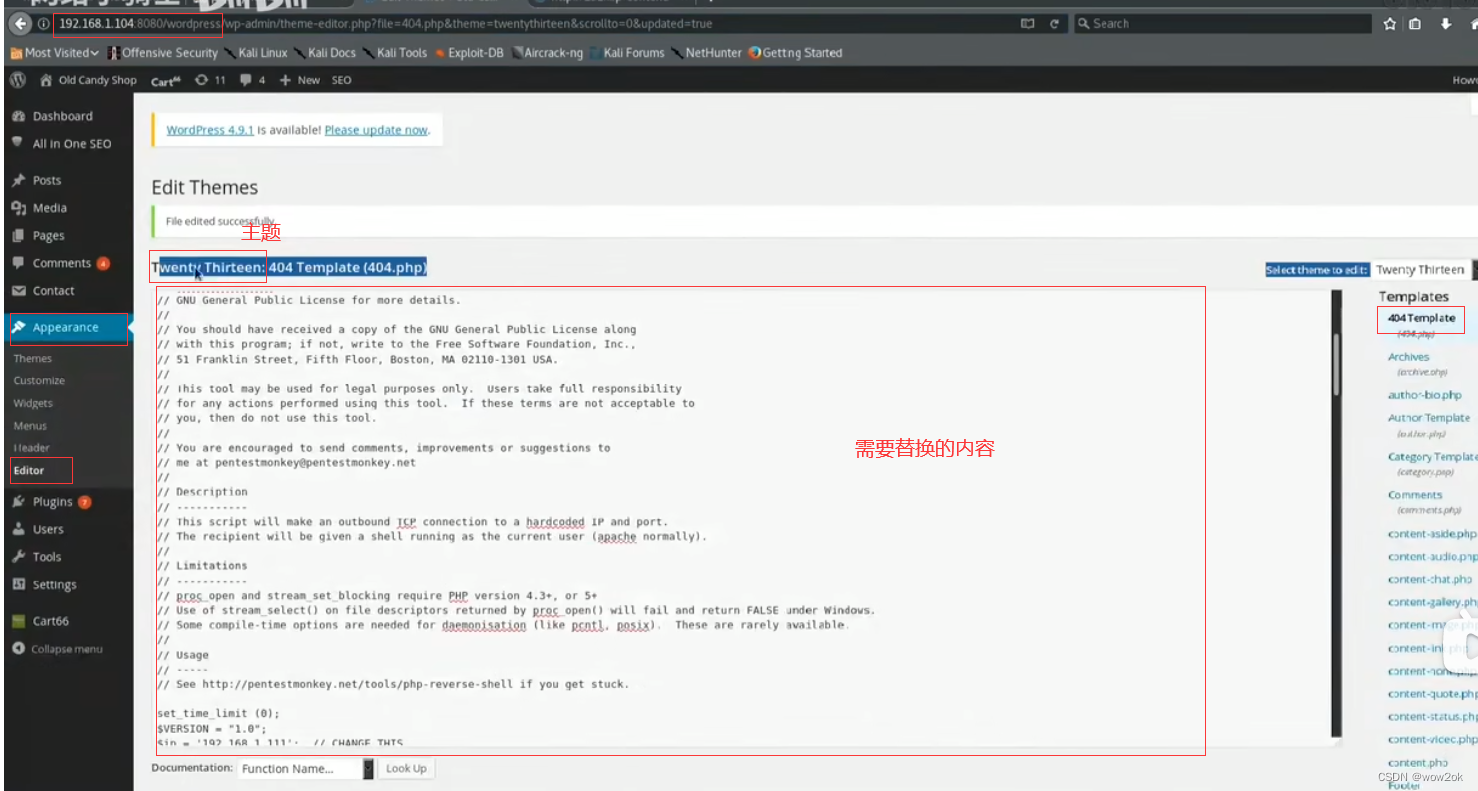Image resolution: width=1478 pixels, height=791 pixels.
Task: Open the WordPress 4.9.1 link
Action: 210,130
